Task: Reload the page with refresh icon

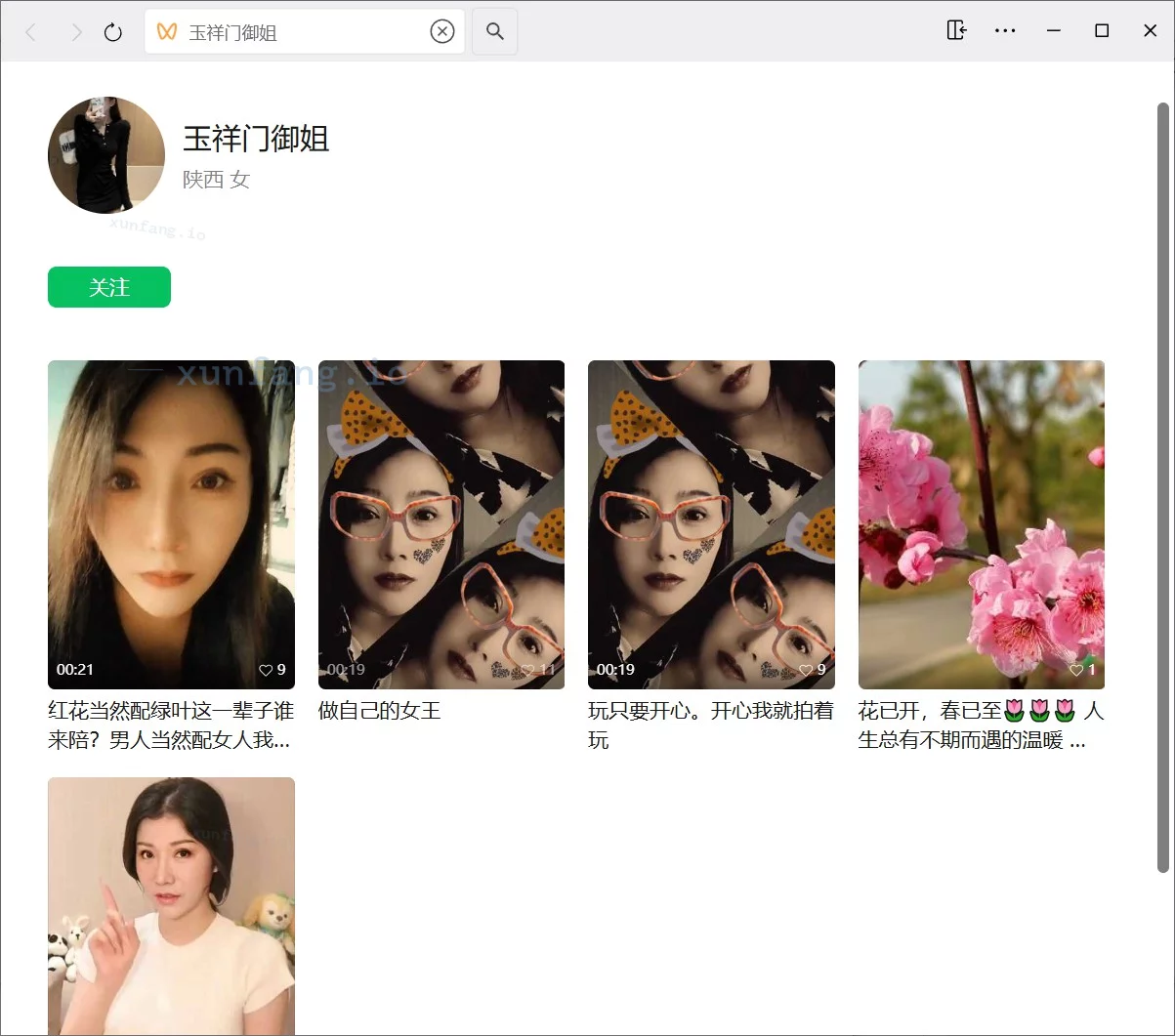Action: 113,32
